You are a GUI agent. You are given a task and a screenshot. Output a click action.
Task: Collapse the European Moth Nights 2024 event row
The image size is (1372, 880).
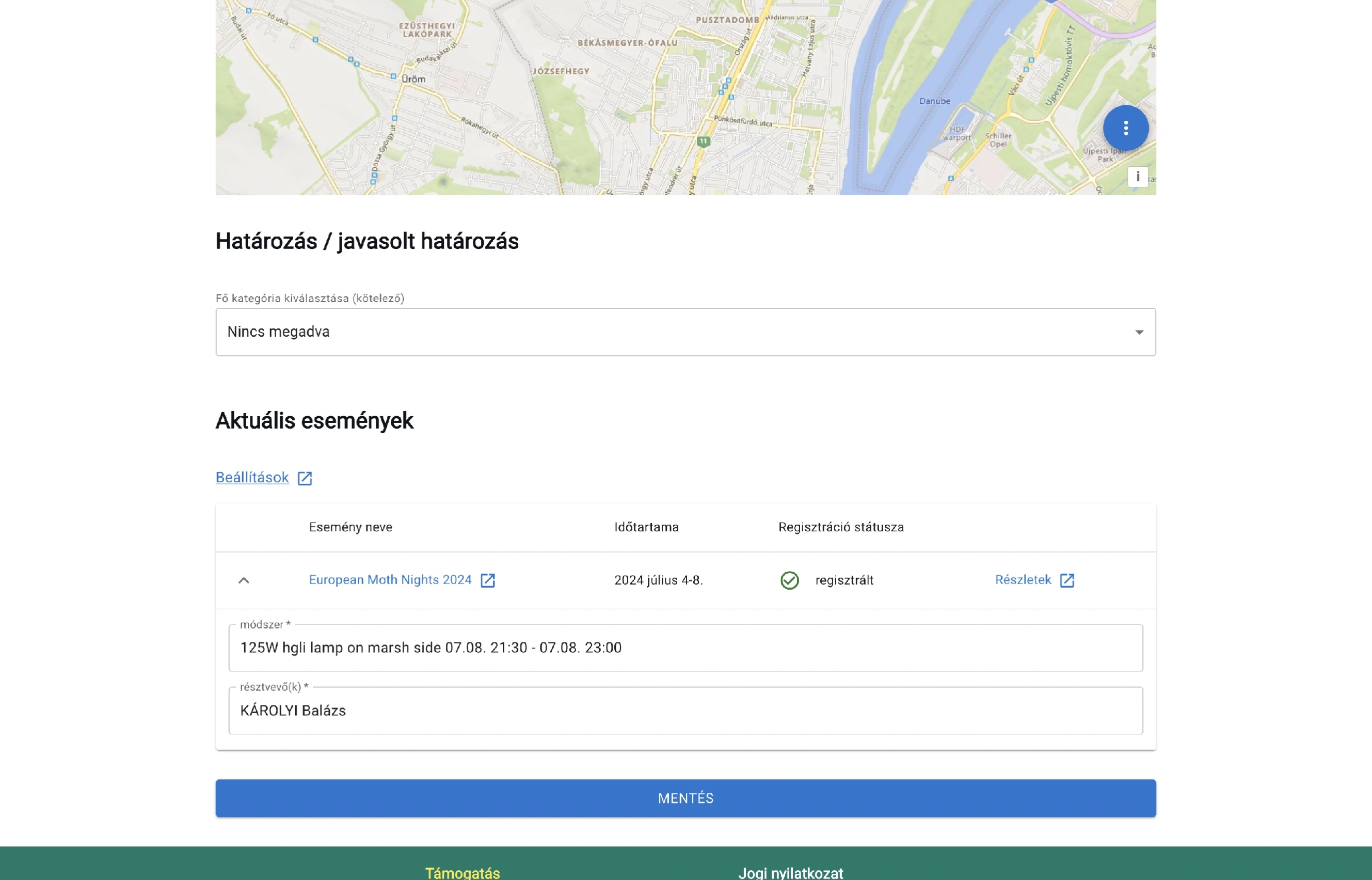coord(245,580)
